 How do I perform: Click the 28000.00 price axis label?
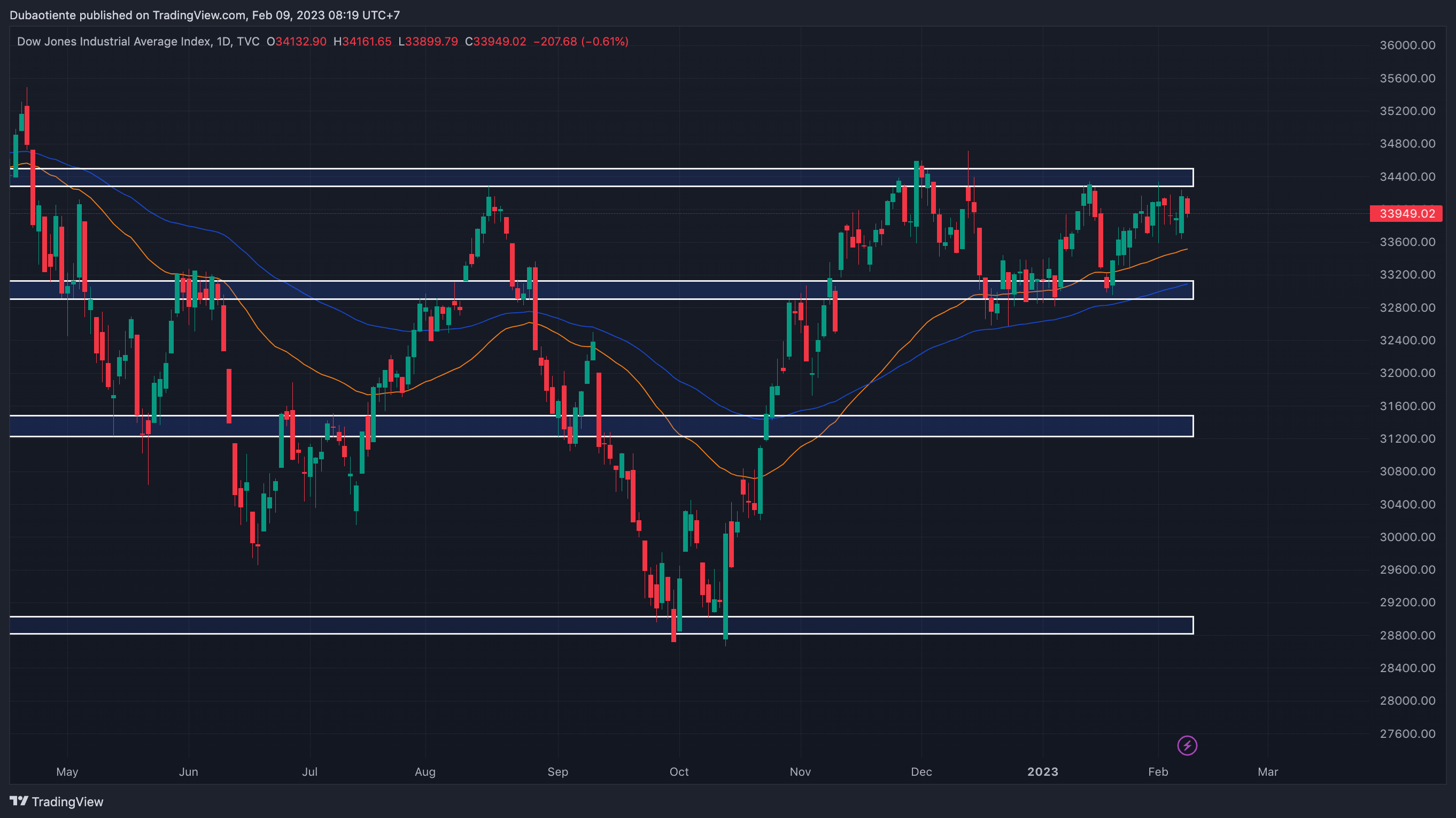[x=1407, y=701]
